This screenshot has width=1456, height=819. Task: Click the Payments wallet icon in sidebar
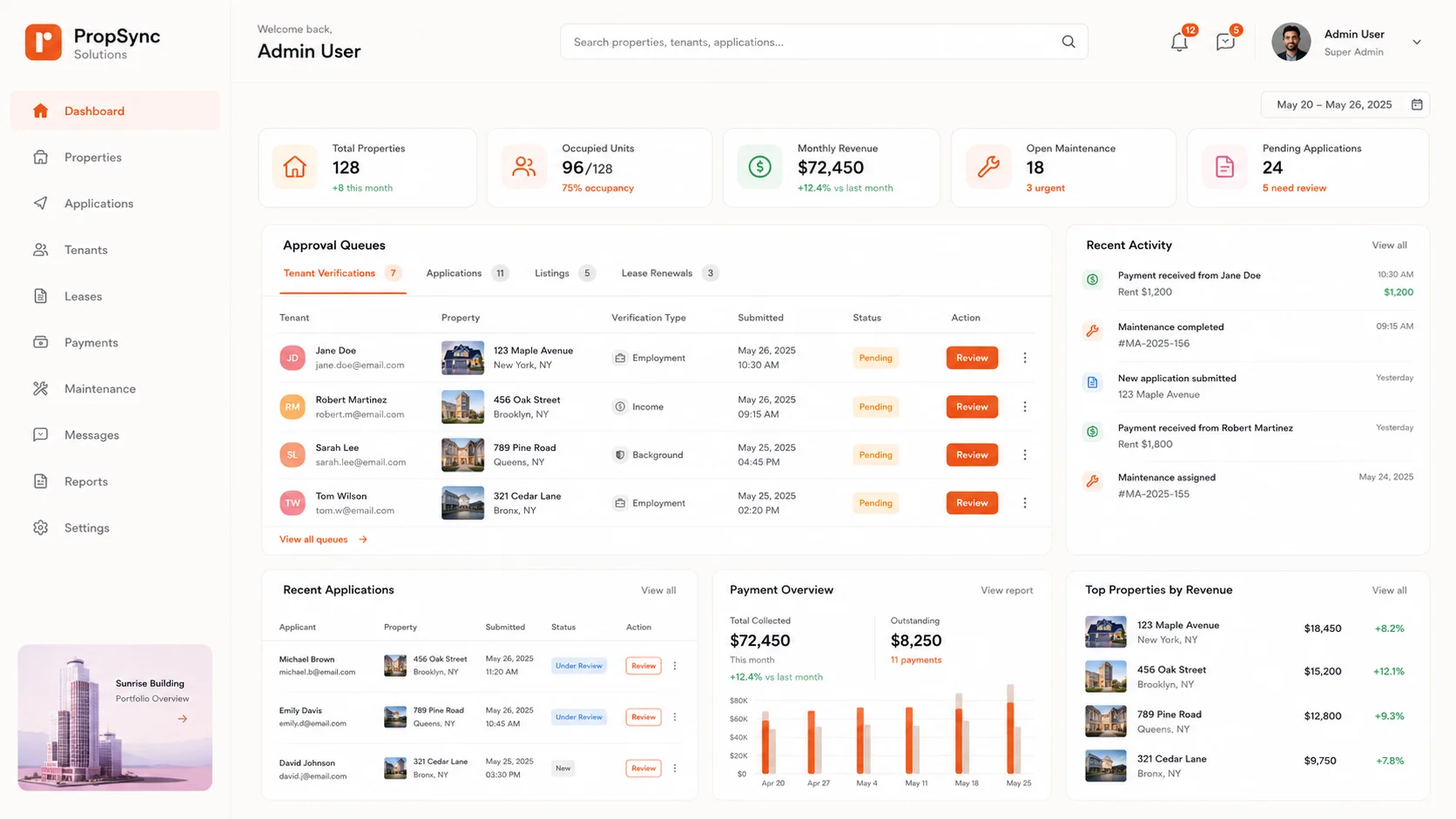click(40, 342)
